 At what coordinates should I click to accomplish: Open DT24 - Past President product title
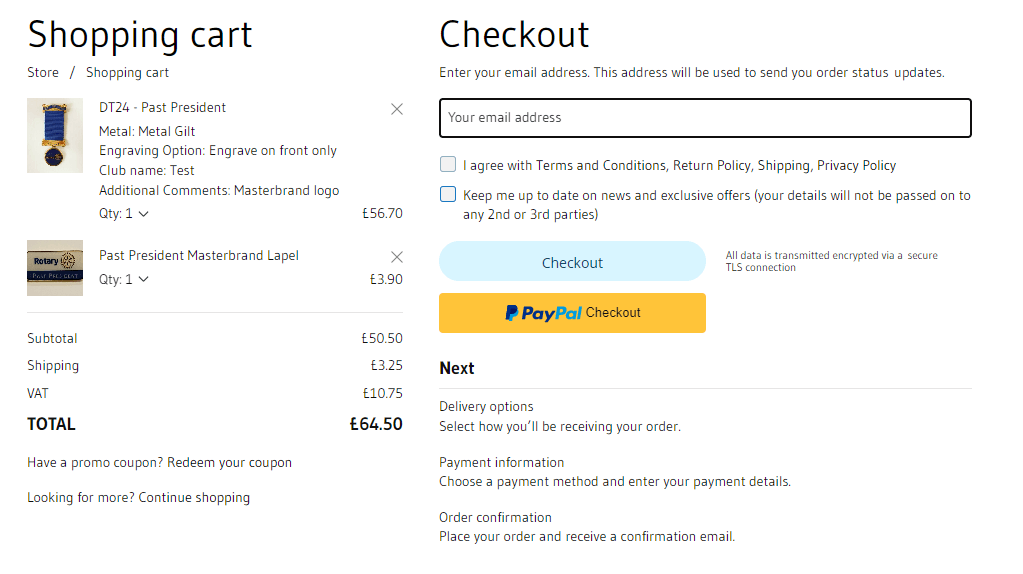pyautogui.click(x=162, y=108)
